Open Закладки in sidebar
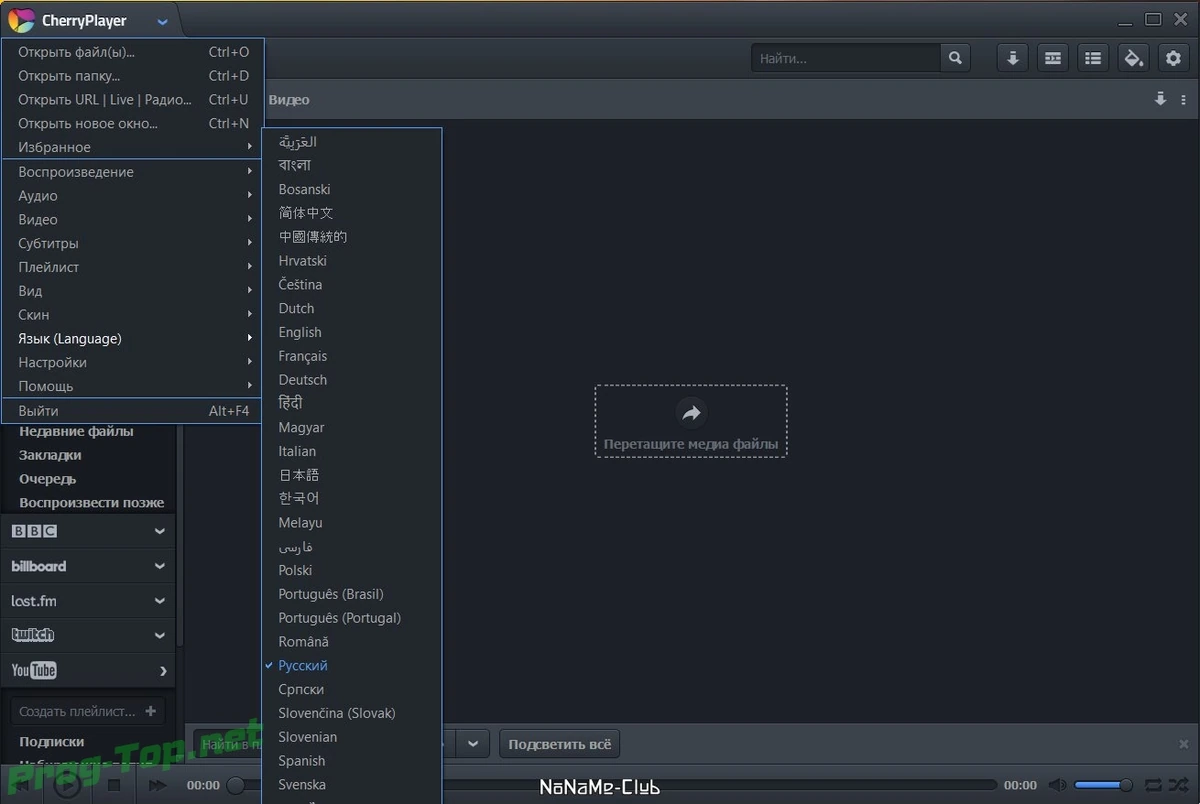Screen dimensions: 1200x804 tap(50, 455)
